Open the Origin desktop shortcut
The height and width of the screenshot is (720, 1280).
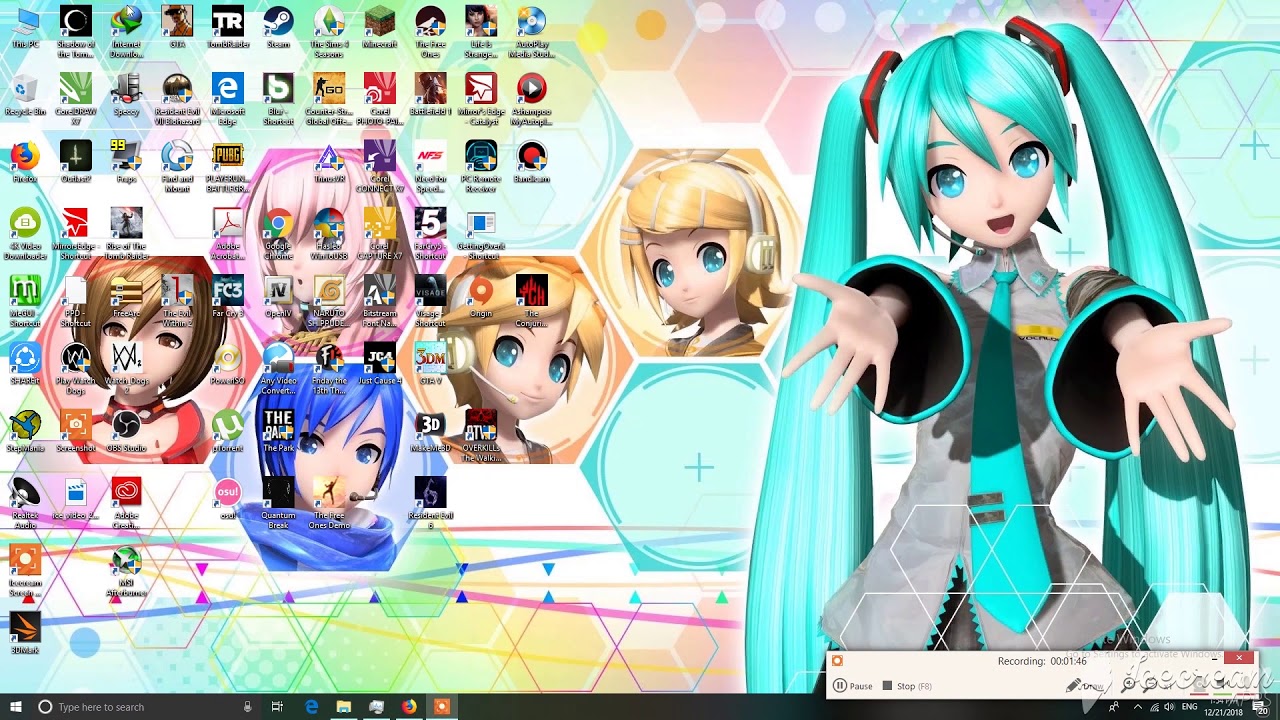click(481, 297)
